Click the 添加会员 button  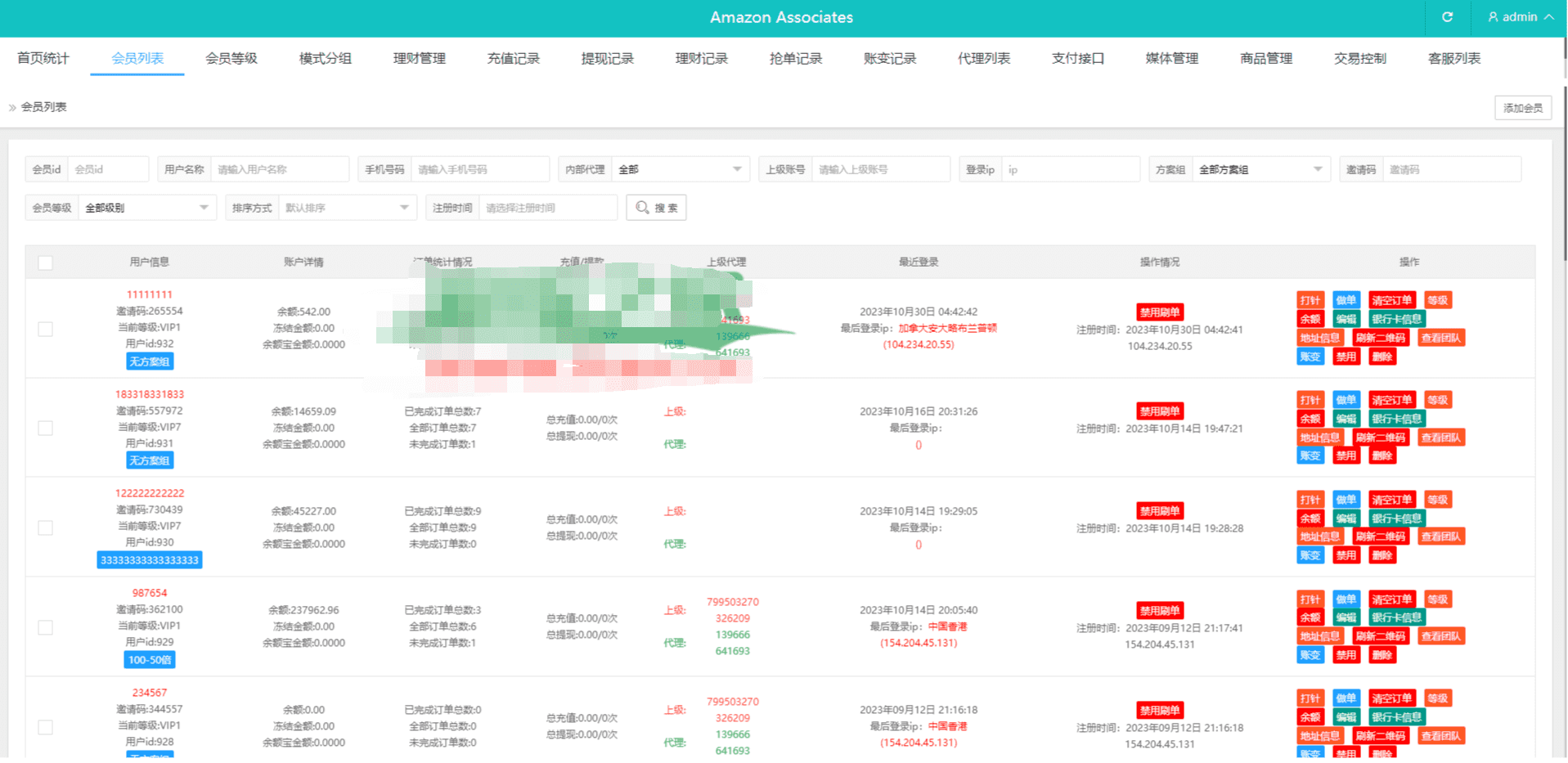coord(1522,108)
